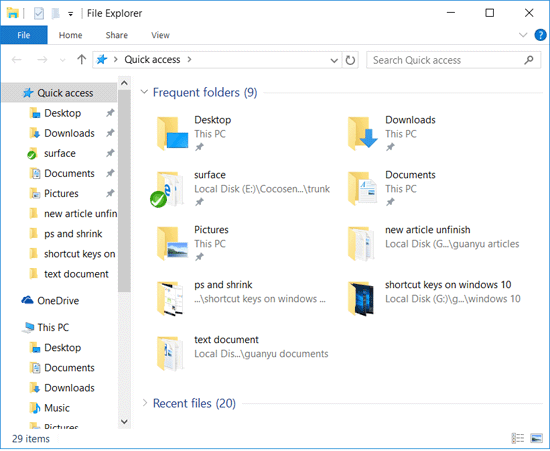Open the Home ribbon tab

pos(71,35)
